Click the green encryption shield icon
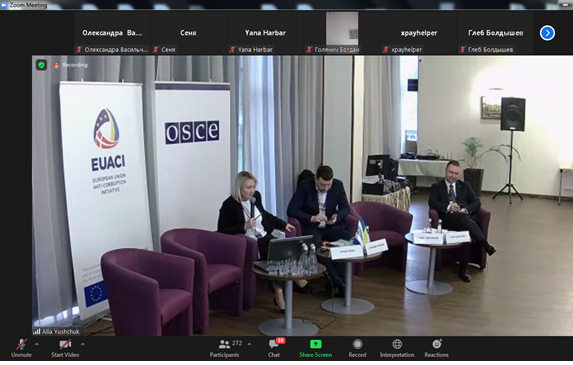Image resolution: width=573 pixels, height=365 pixels. coord(41,65)
